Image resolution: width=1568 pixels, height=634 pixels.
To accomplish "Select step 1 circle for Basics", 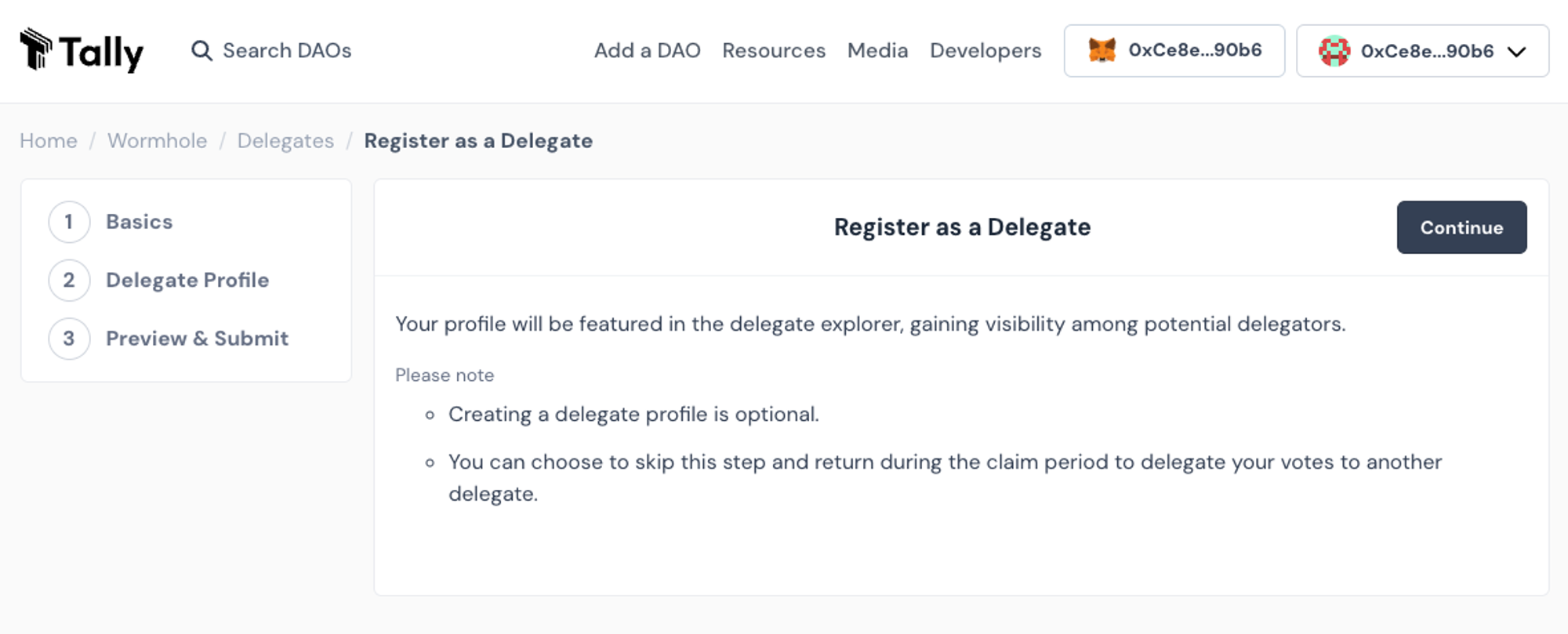I will point(69,222).
